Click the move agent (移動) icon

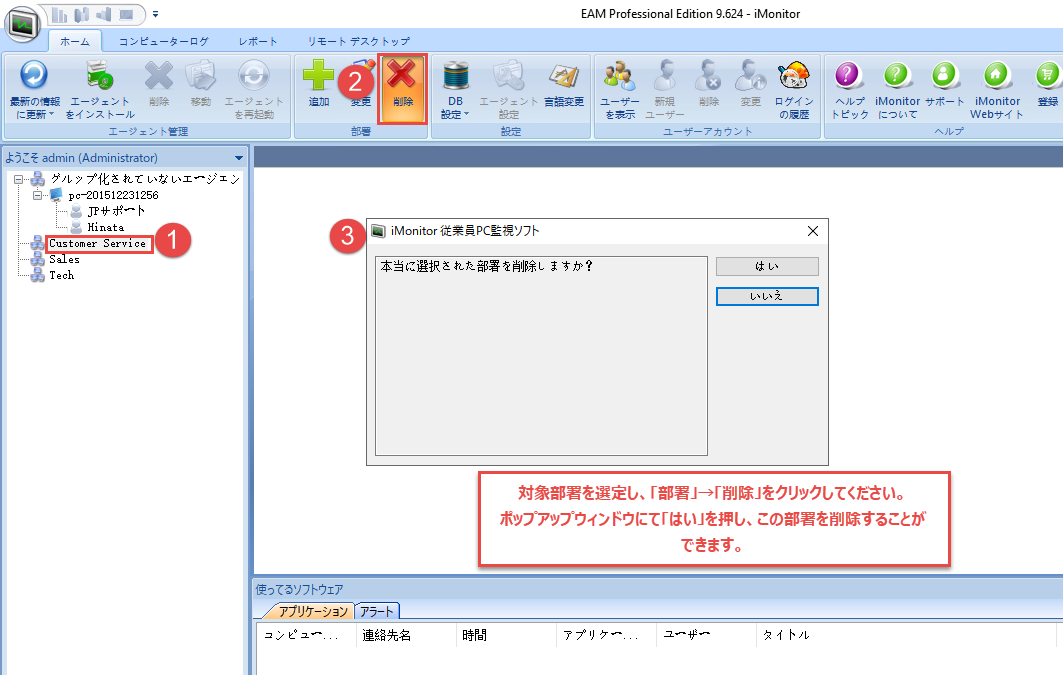201,76
